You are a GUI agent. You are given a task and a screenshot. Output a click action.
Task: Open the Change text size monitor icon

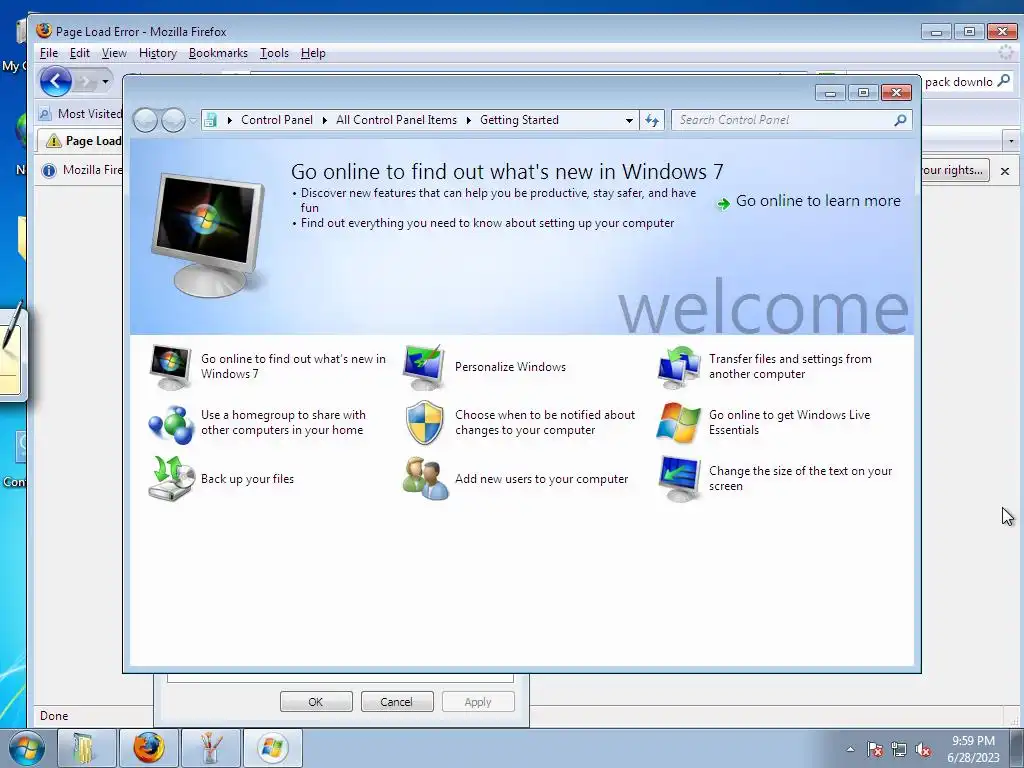(678, 479)
